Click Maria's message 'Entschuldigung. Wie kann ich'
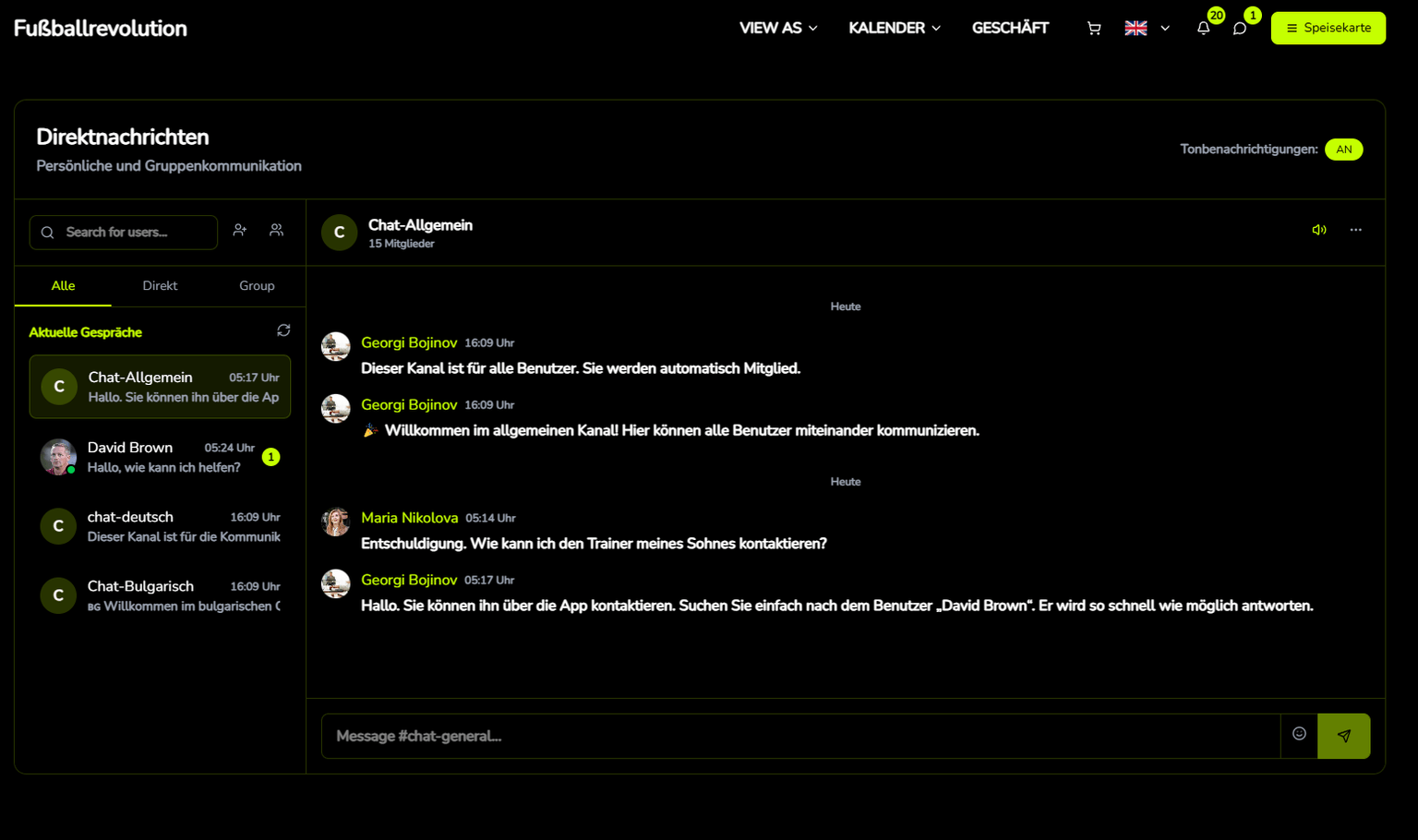This screenshot has height=840, width=1418. click(x=594, y=544)
